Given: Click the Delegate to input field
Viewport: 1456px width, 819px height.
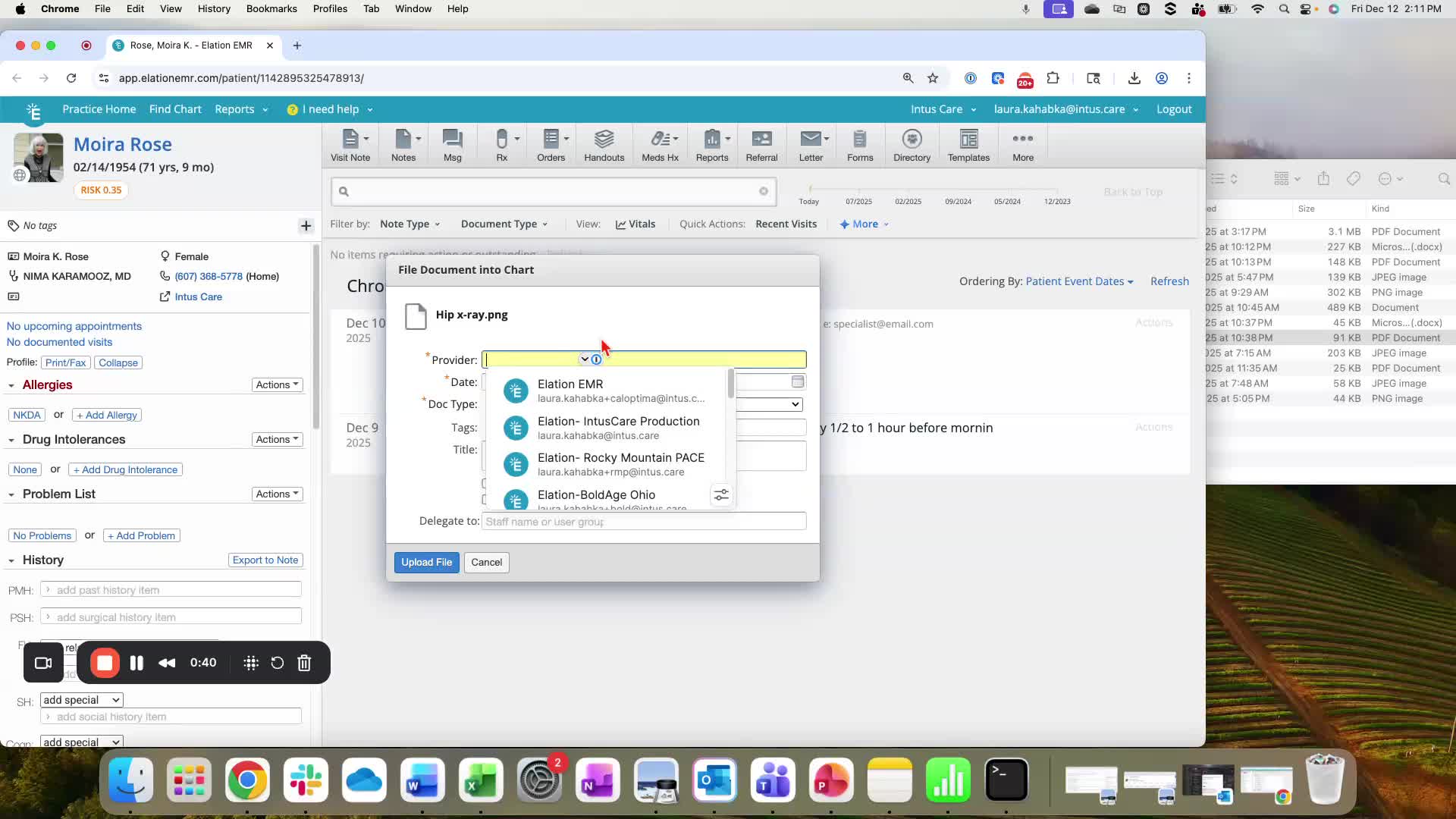Looking at the screenshot, I should tap(644, 521).
